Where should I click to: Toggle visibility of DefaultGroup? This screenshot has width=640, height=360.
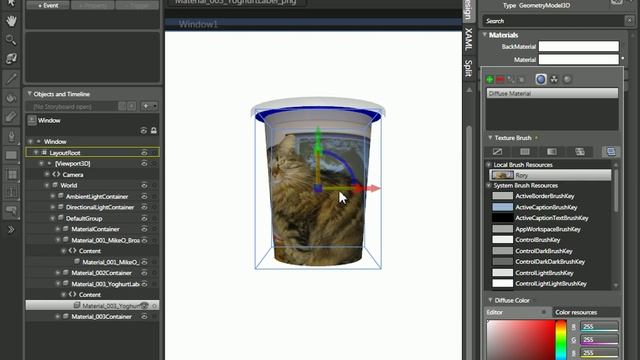(x=144, y=218)
